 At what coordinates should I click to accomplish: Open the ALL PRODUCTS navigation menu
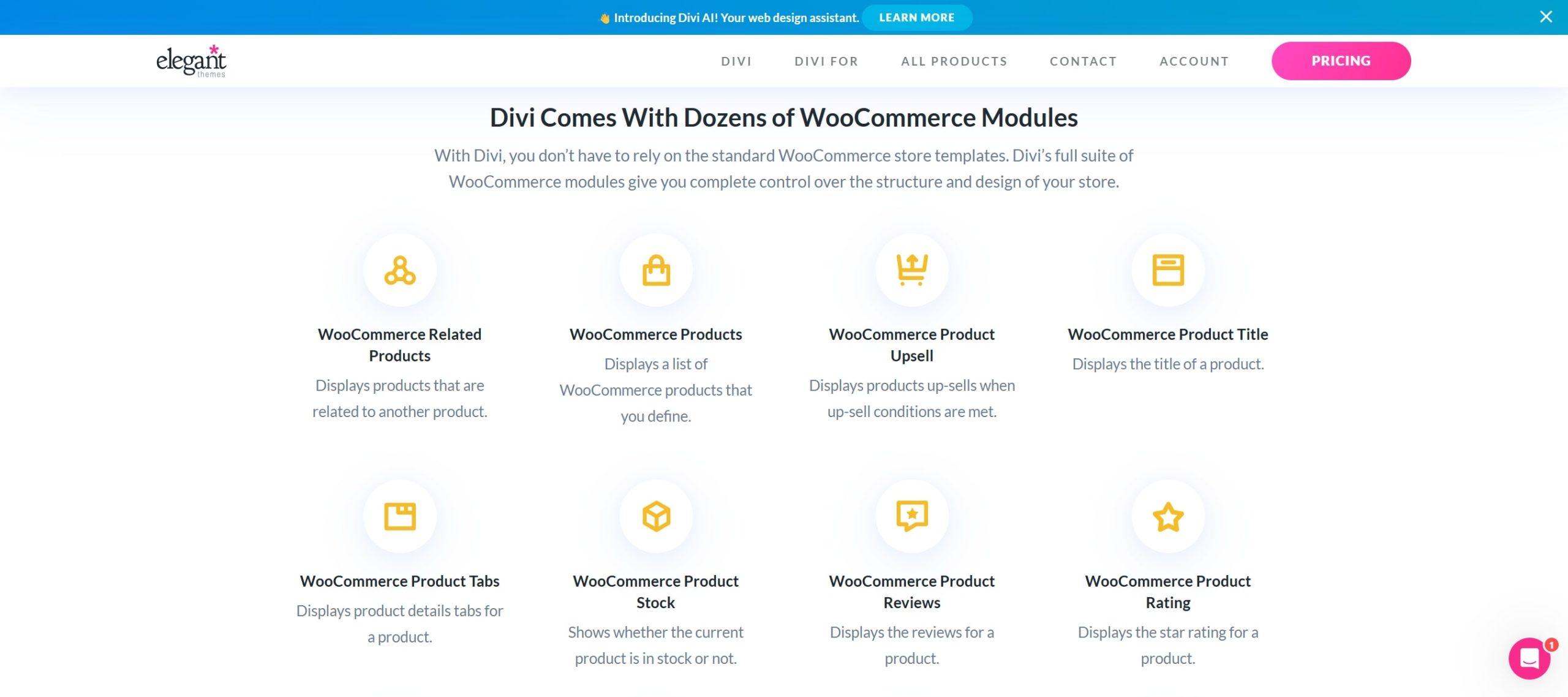954,61
